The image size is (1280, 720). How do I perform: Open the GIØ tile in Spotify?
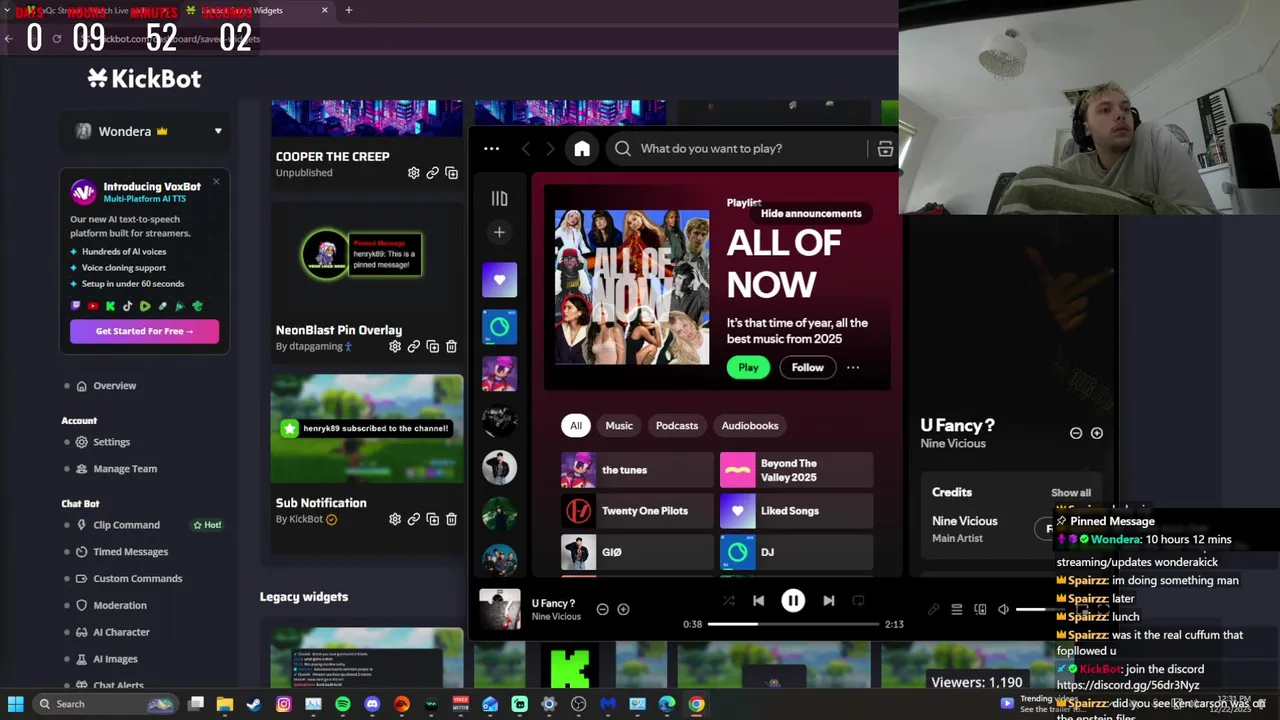tap(637, 552)
